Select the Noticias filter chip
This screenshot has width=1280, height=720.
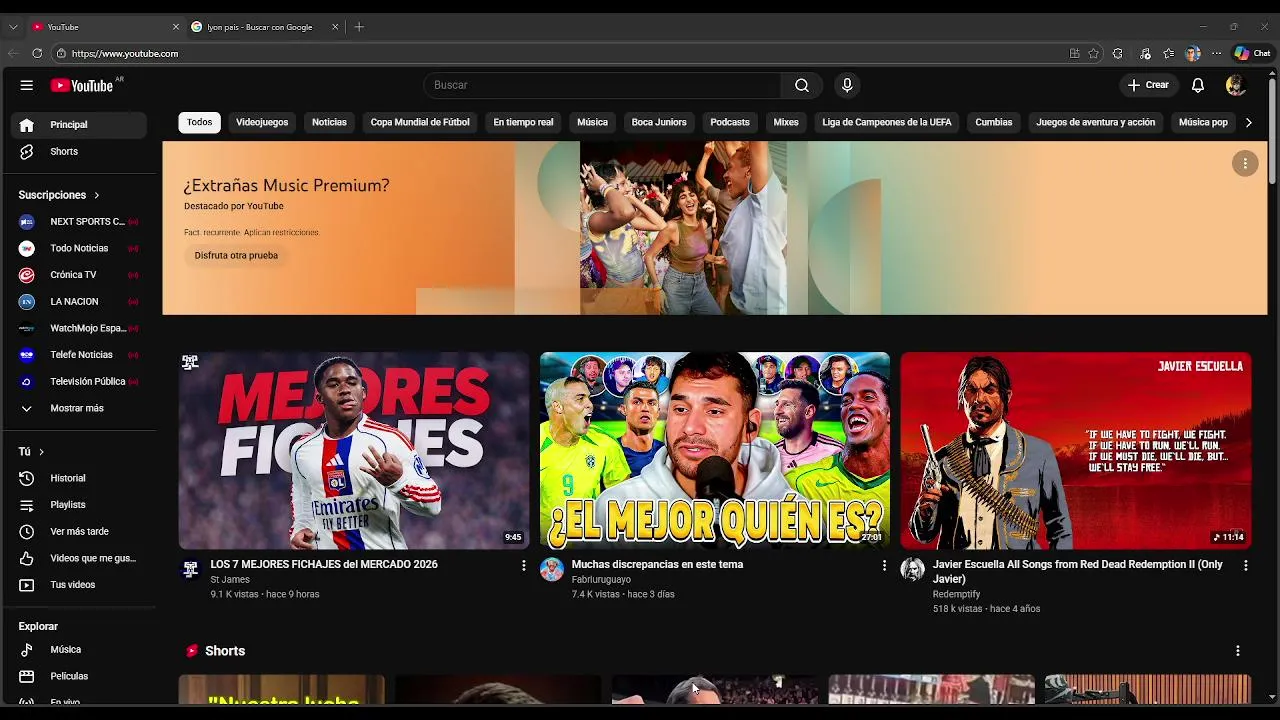pos(329,122)
